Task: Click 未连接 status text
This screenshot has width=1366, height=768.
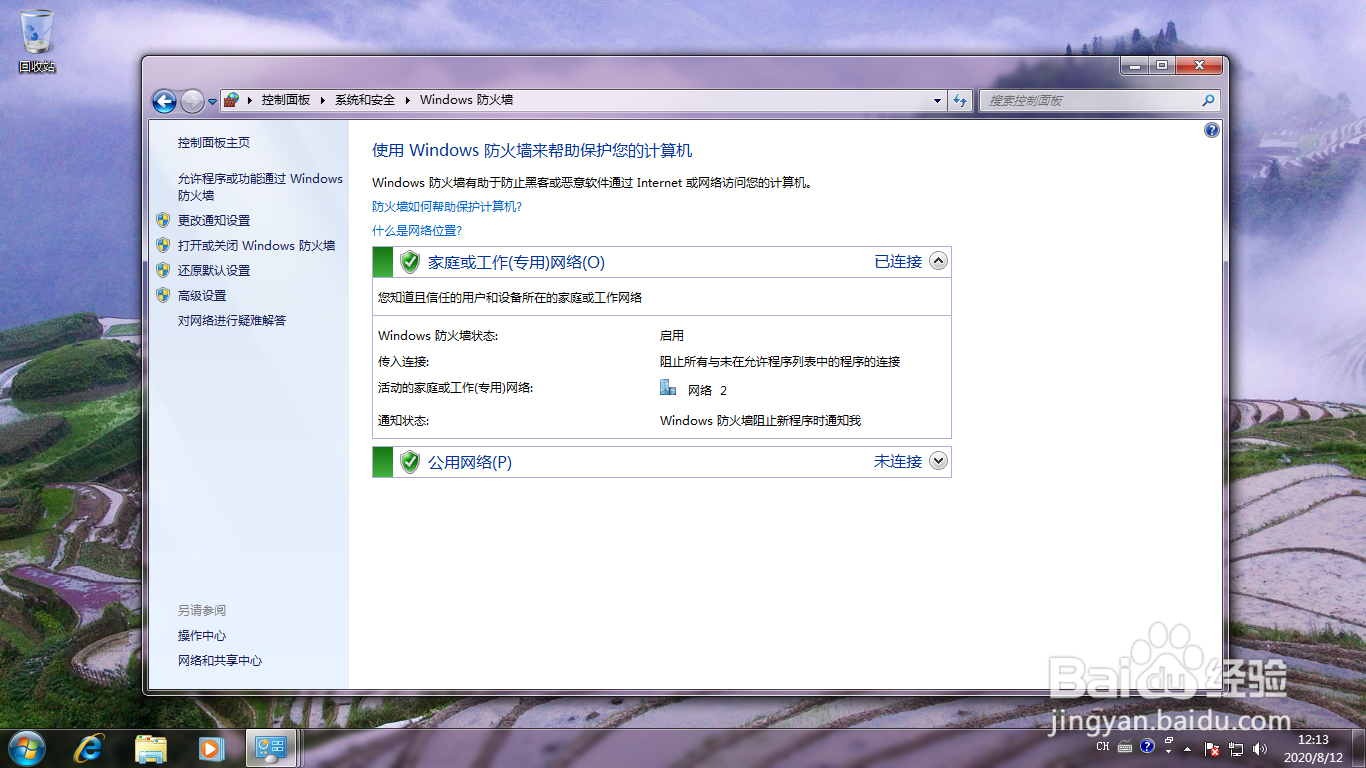Action: 898,462
